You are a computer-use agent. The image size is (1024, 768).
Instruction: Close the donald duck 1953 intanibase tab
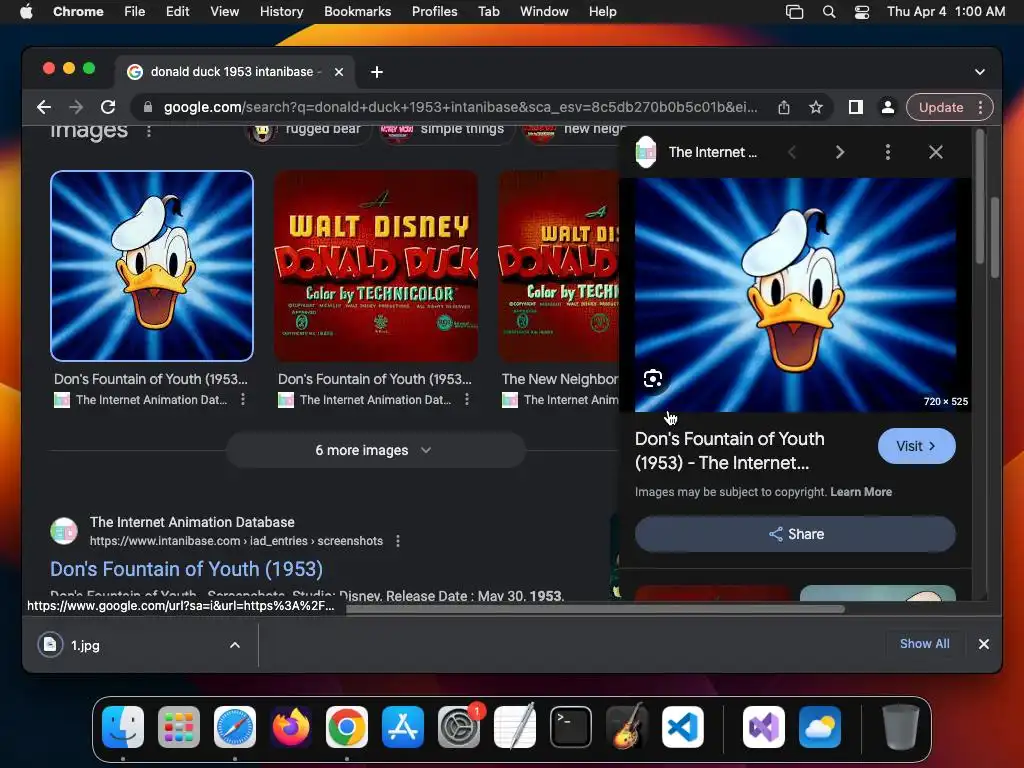click(339, 72)
